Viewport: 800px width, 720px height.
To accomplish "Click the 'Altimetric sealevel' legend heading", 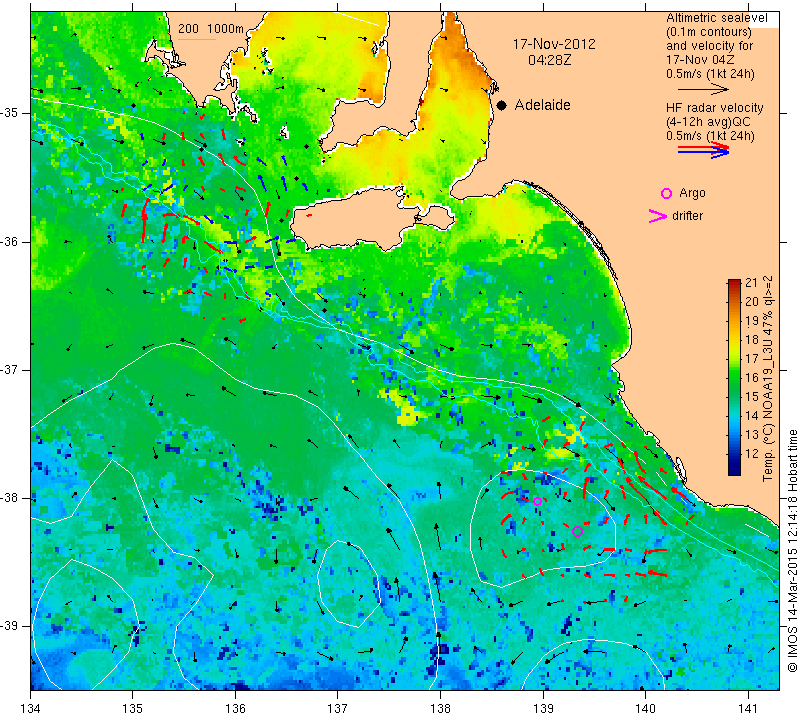I will (x=716, y=18).
